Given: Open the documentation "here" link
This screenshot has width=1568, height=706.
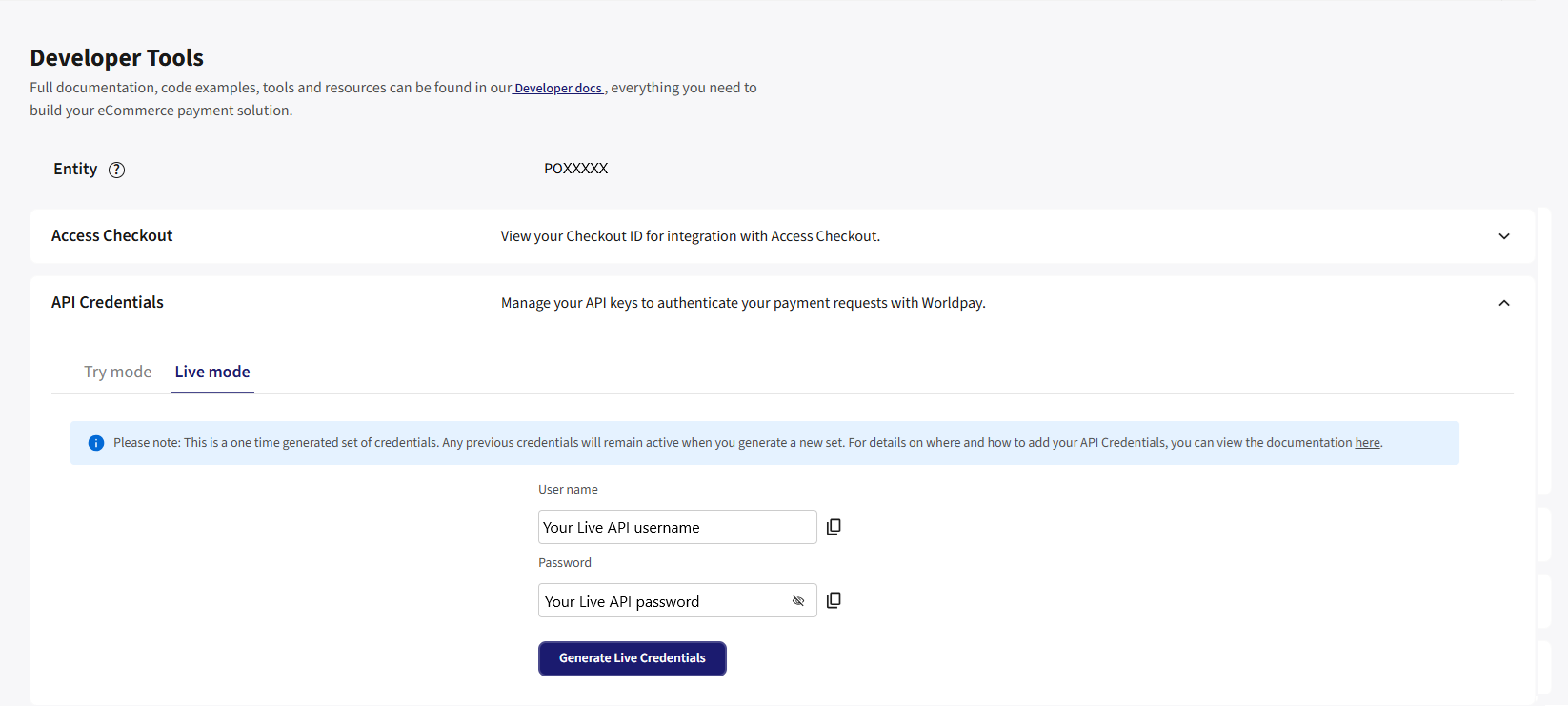Looking at the screenshot, I should tap(1367, 443).
